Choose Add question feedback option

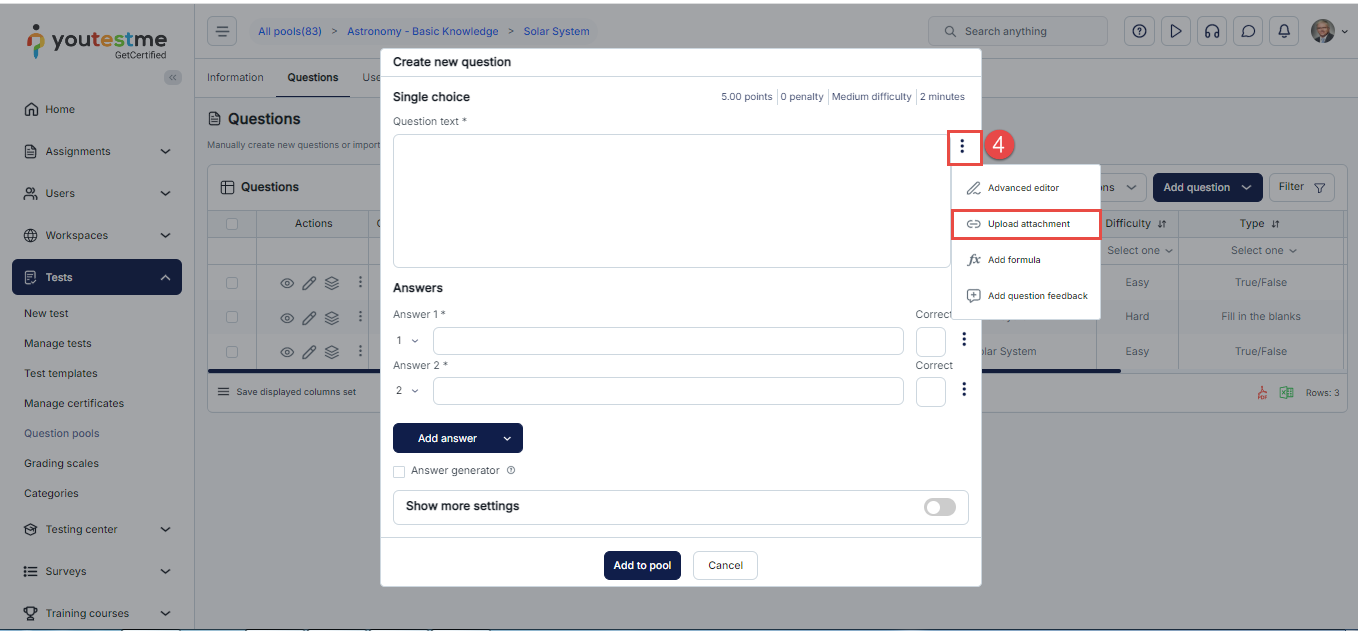(1026, 296)
